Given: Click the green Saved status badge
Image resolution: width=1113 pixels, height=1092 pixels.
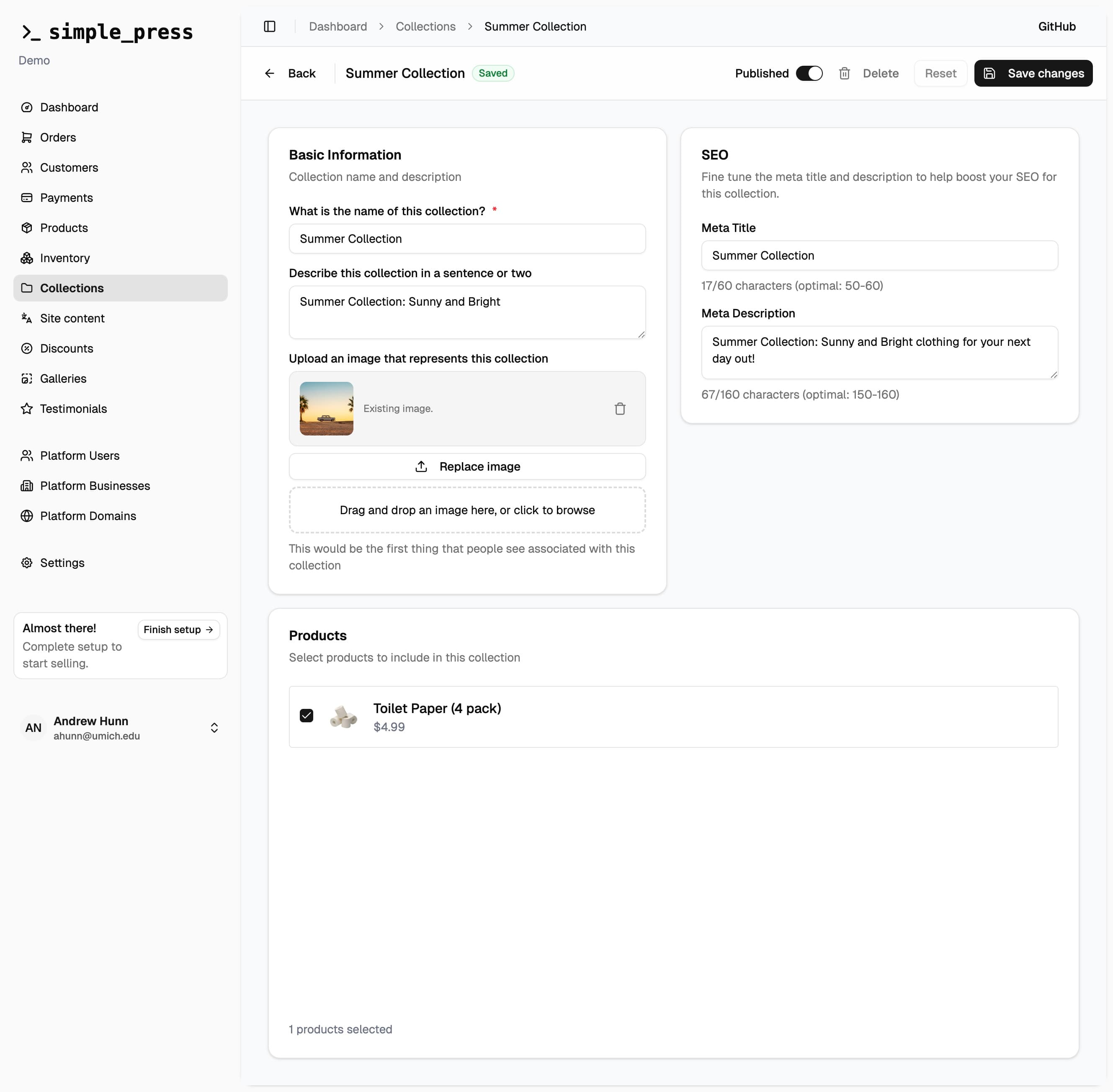Looking at the screenshot, I should [493, 73].
